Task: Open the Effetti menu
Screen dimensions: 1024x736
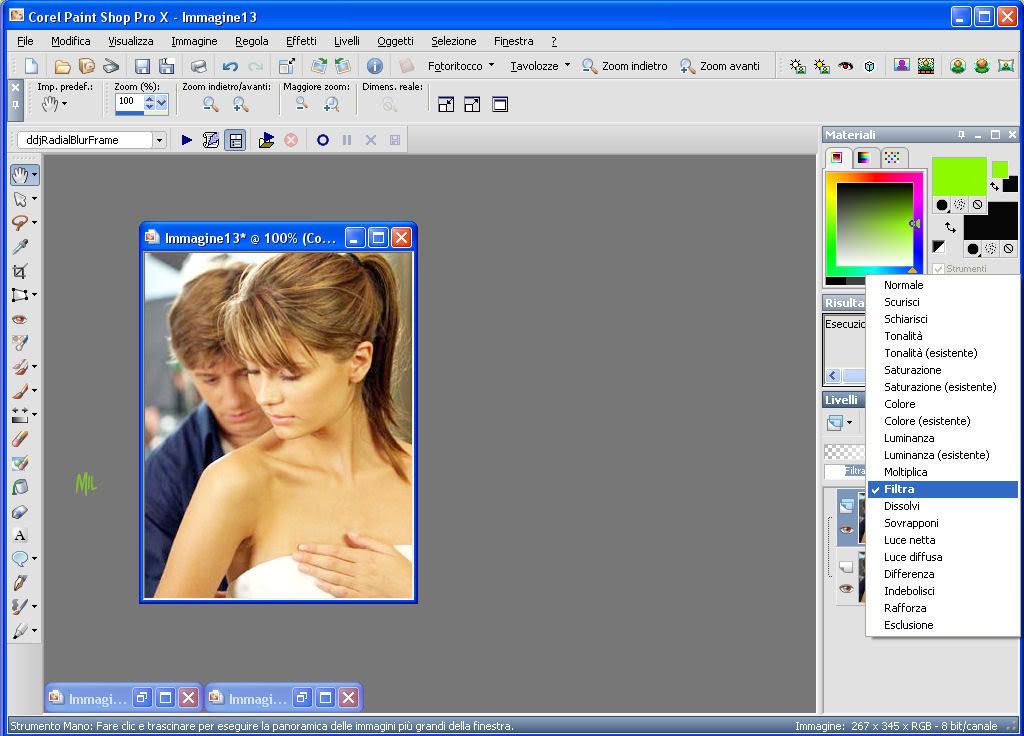Action: point(301,41)
